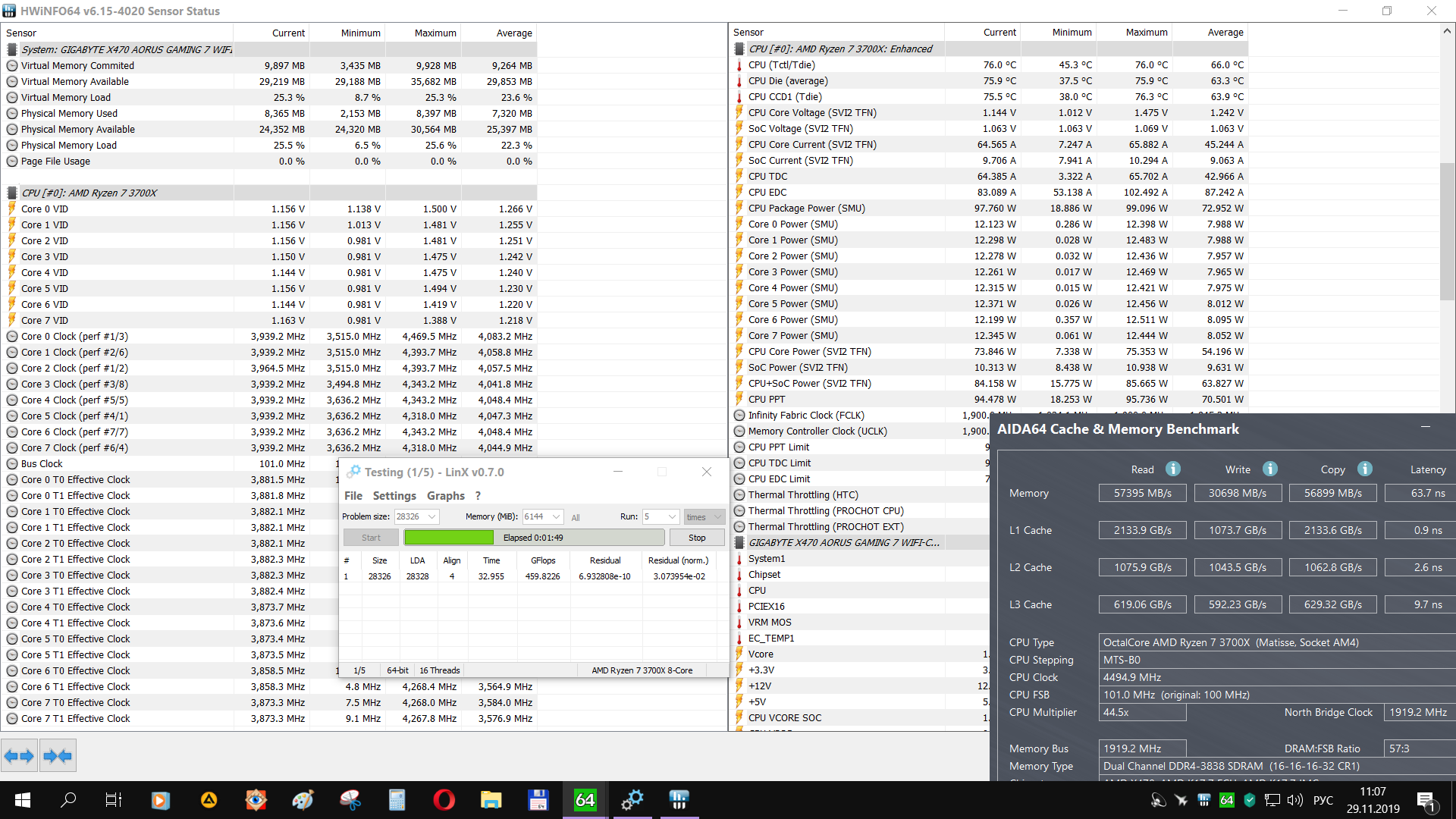
Task: Open the Run count dropdown in LinX
Action: tap(672, 517)
